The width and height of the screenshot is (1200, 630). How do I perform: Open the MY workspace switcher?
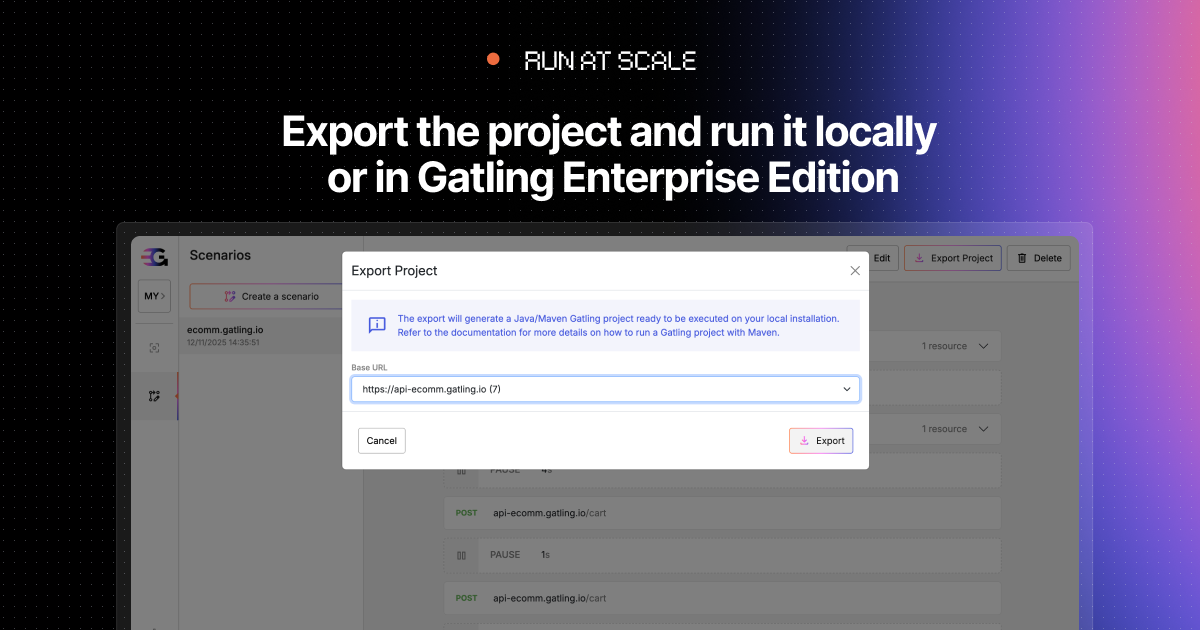point(154,296)
